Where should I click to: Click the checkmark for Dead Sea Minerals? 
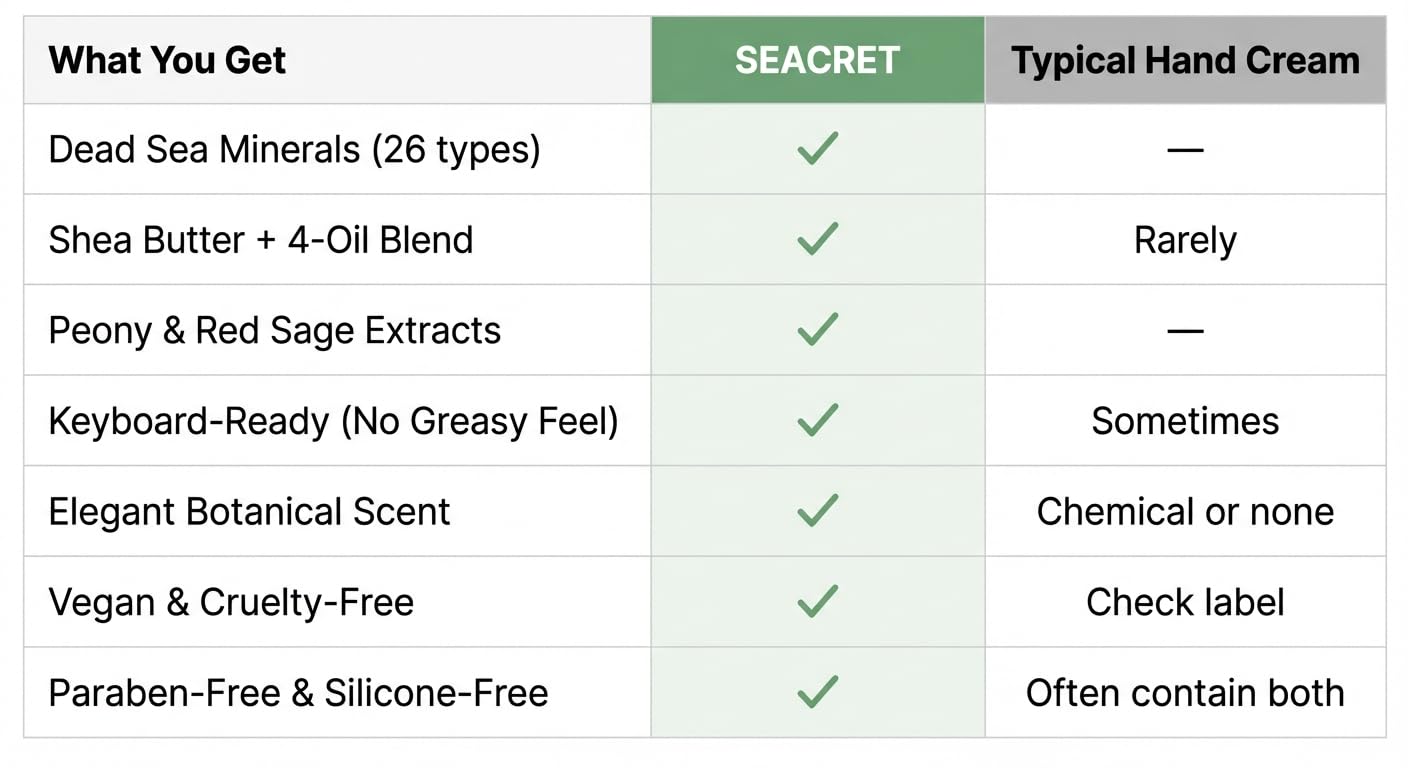click(817, 150)
